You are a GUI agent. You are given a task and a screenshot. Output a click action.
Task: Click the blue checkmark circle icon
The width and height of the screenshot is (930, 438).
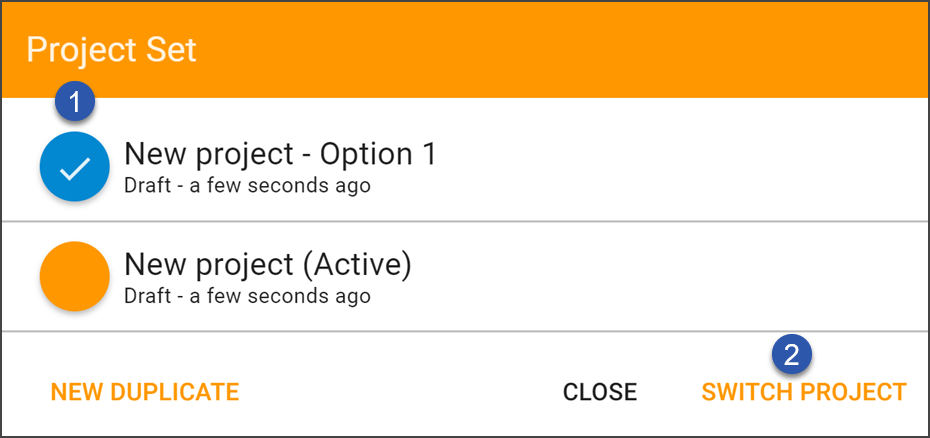click(75, 167)
